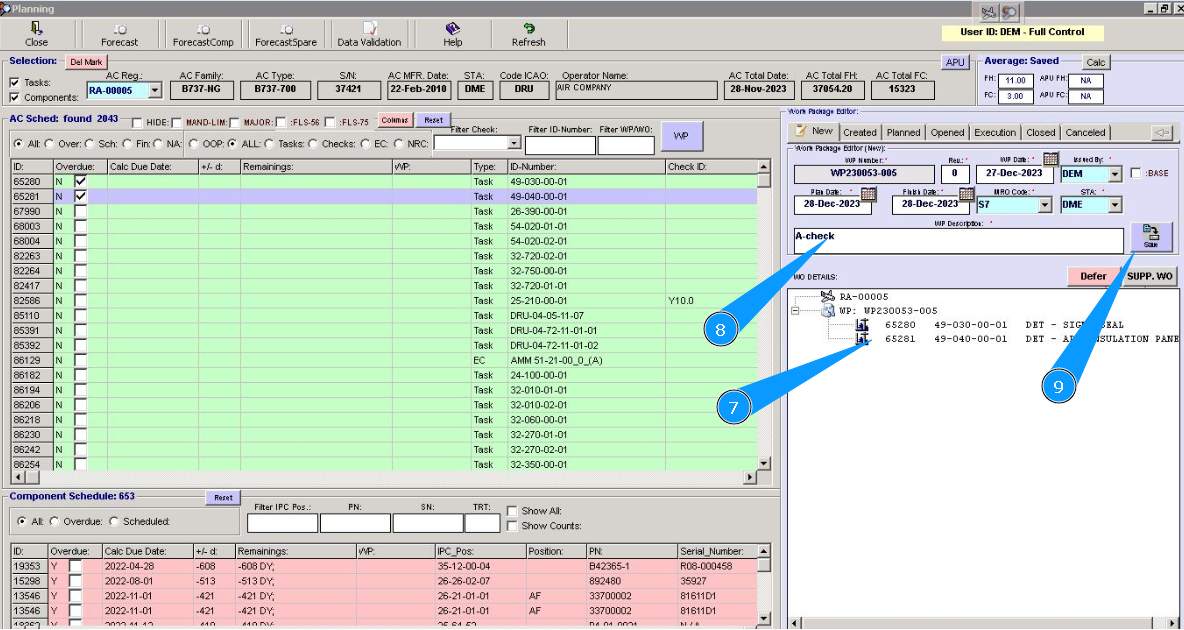The width and height of the screenshot is (1184, 630).
Task: Open calendar picker for WP Date
Action: point(1051,159)
